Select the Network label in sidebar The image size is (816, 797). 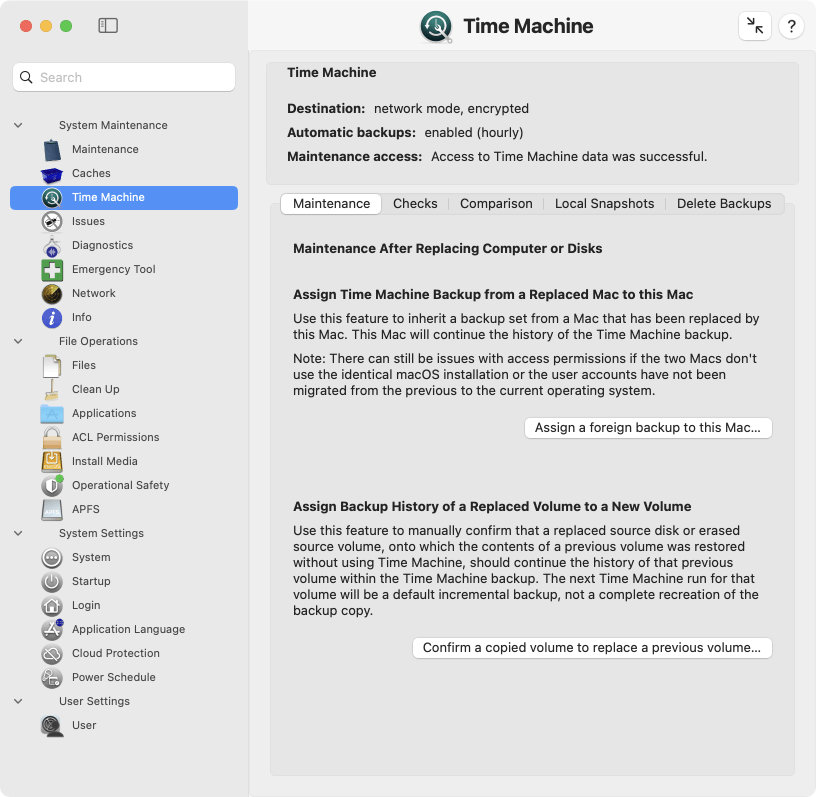click(94, 293)
